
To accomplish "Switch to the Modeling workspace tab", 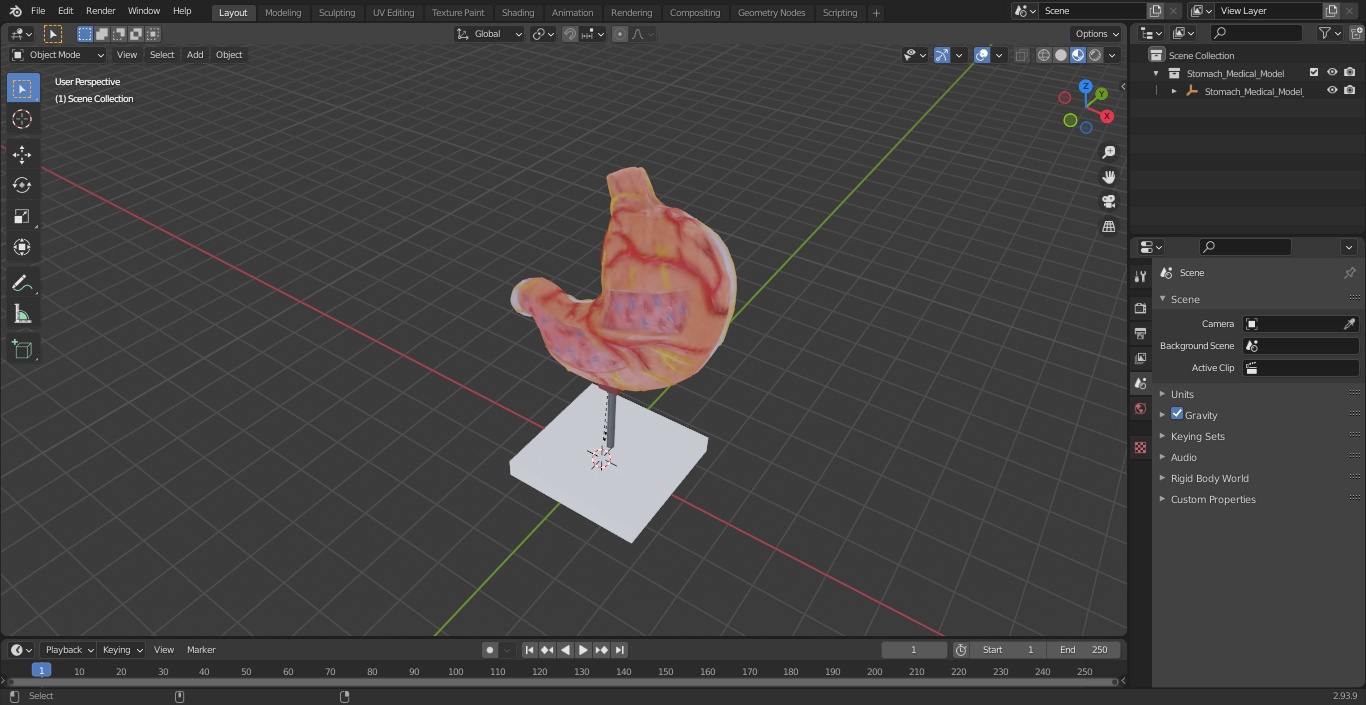I will tap(283, 12).
